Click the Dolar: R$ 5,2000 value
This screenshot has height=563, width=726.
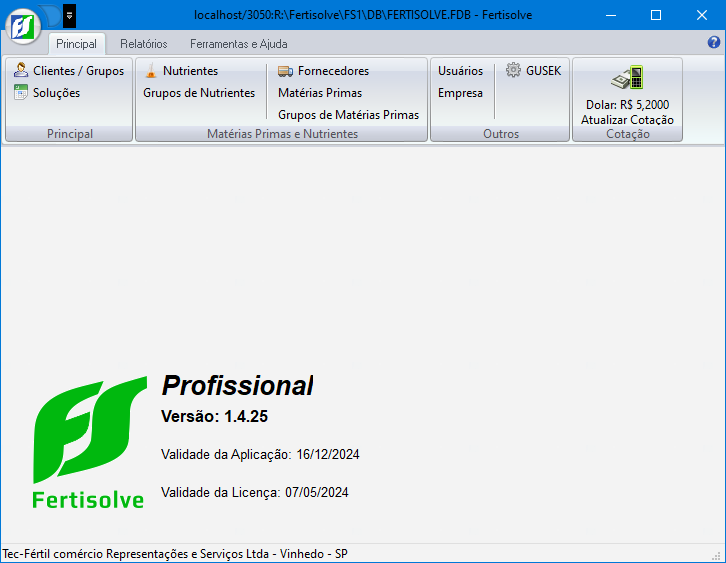(627, 105)
